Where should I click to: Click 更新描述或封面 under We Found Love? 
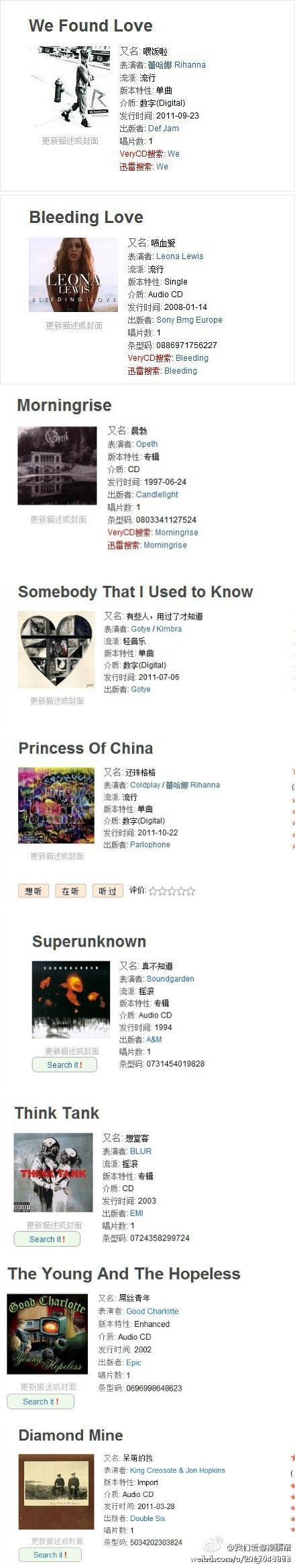click(x=70, y=141)
